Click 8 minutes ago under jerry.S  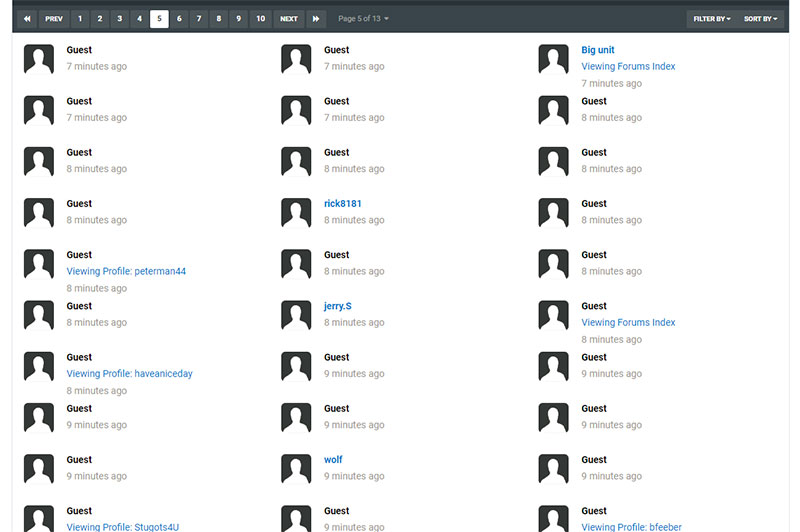click(x=354, y=323)
